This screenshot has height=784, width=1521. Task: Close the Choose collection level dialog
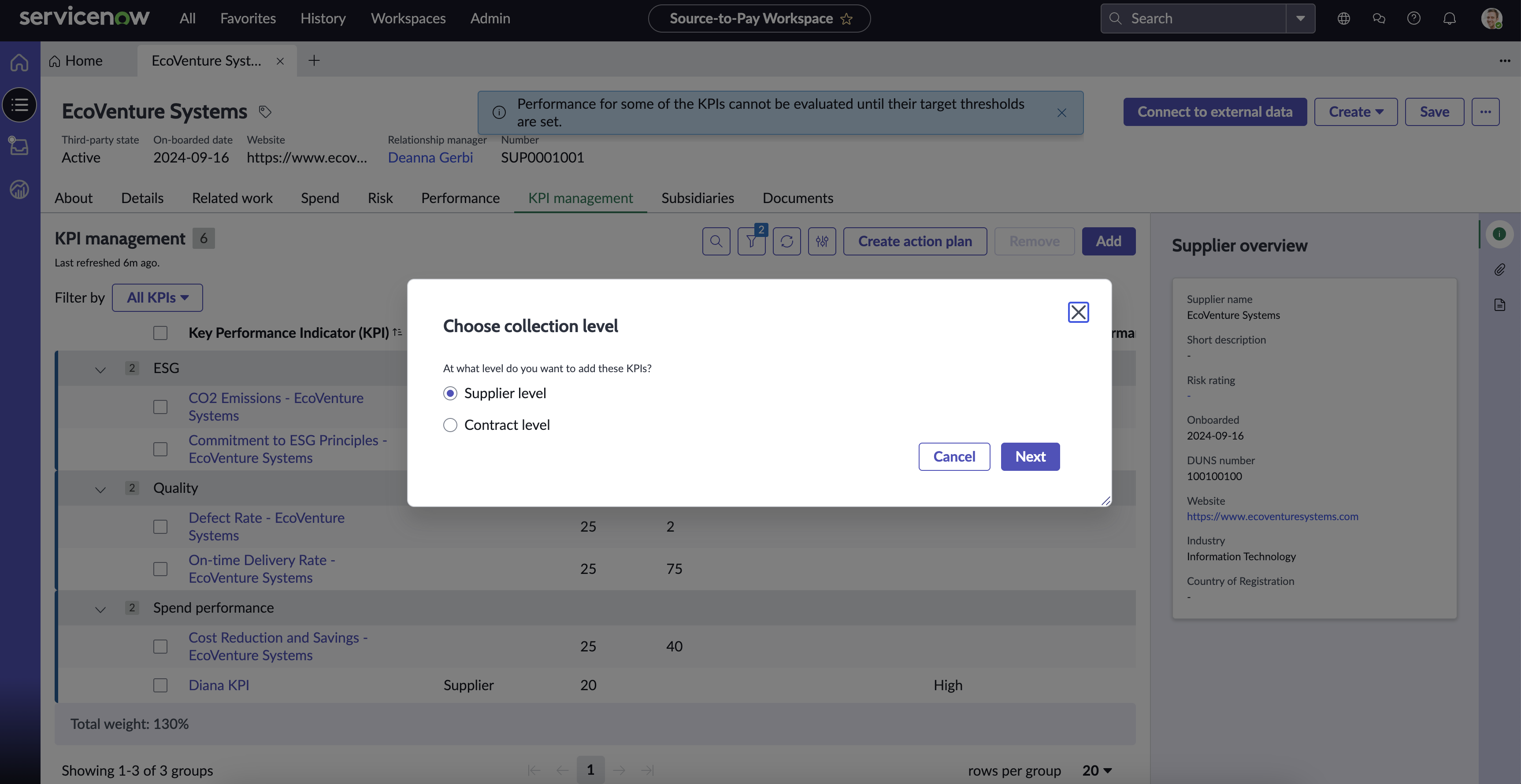(1078, 312)
